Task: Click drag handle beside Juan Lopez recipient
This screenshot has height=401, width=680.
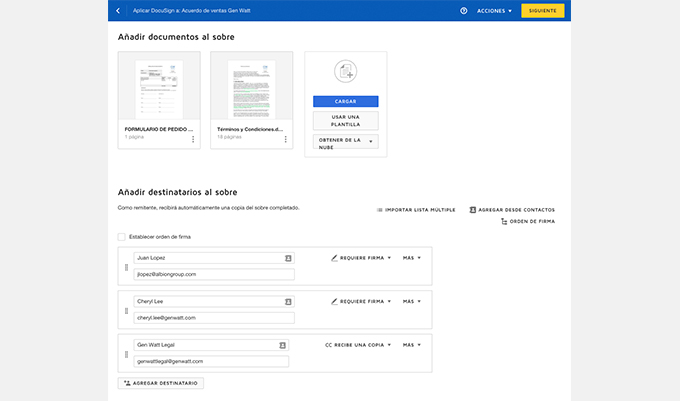Action: 126,267
